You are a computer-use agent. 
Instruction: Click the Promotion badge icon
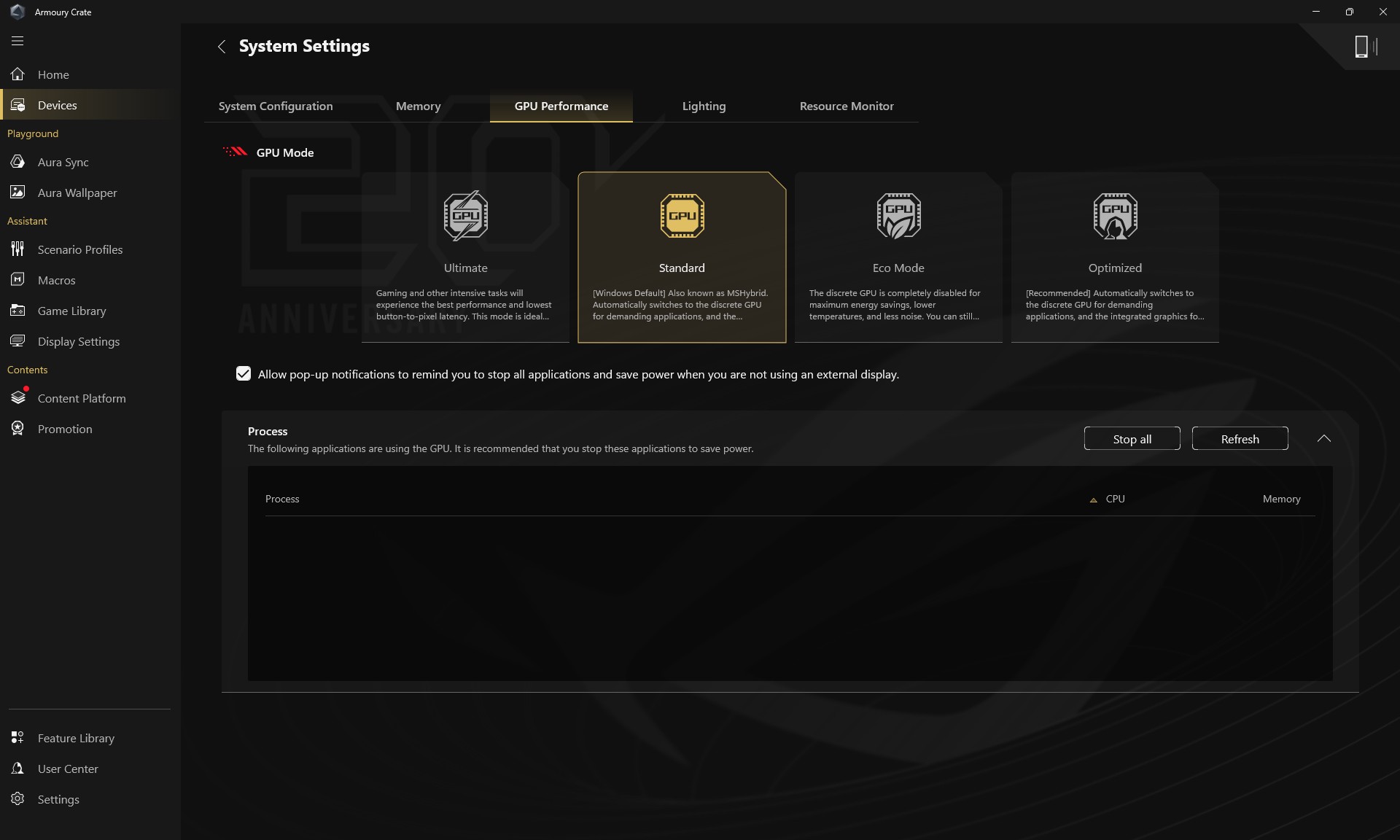tap(17, 429)
